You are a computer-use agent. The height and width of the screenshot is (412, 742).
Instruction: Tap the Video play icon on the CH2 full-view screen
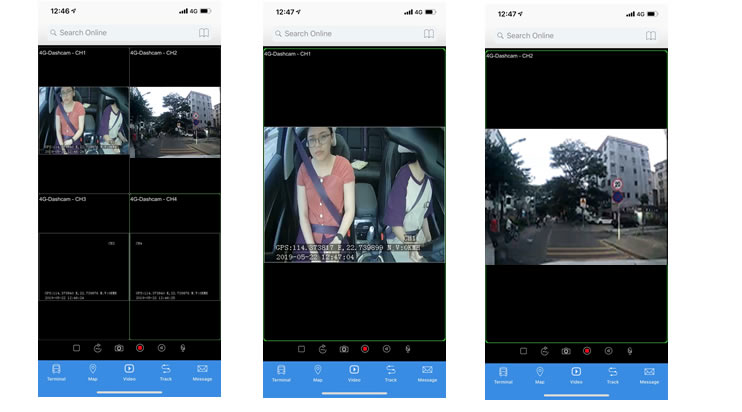pos(576,371)
